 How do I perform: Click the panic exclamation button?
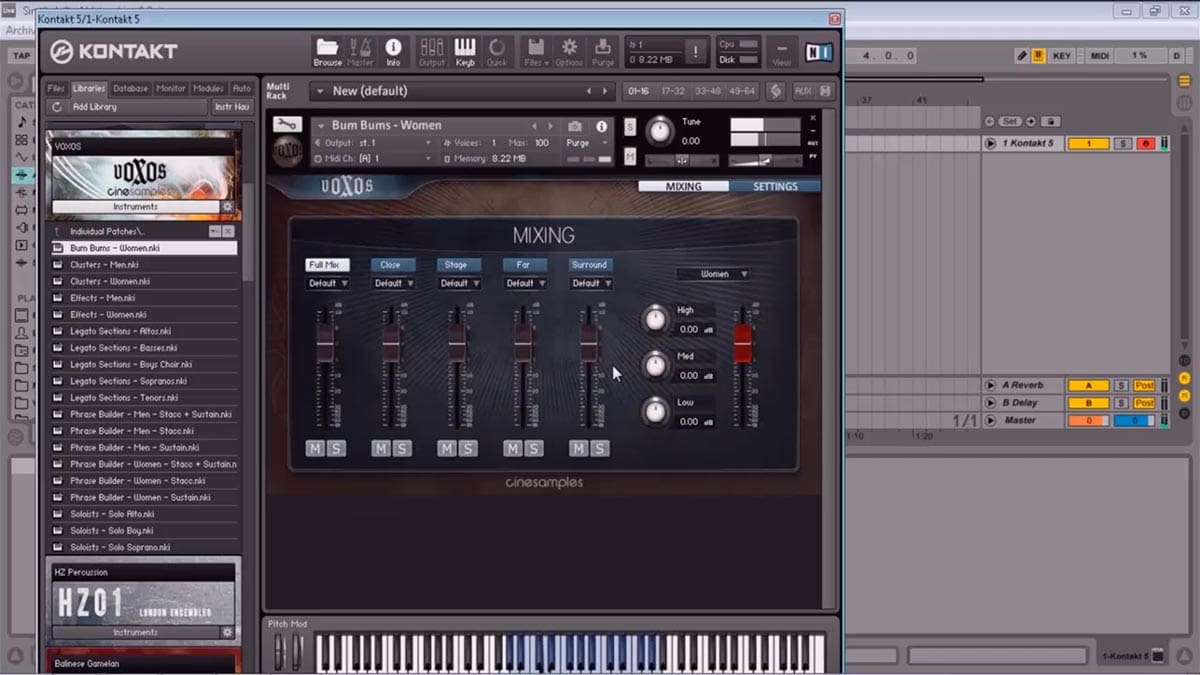tap(695, 51)
